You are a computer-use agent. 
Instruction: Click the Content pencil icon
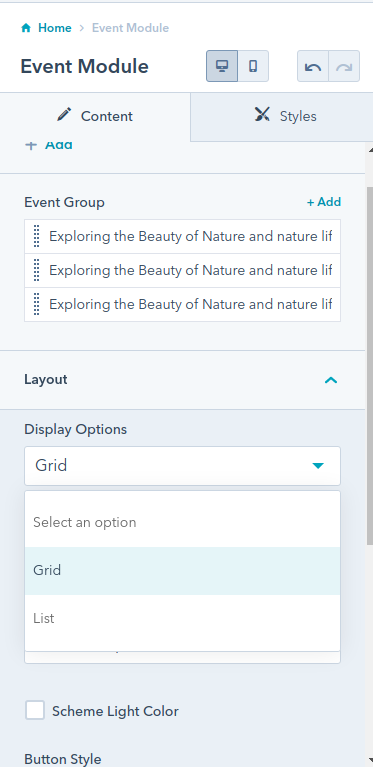pos(64,115)
